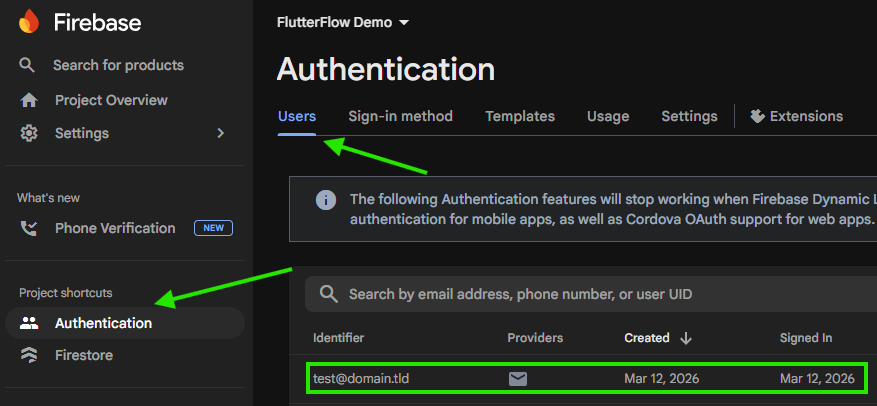Switch to the Sign-in method tab

tap(400, 116)
